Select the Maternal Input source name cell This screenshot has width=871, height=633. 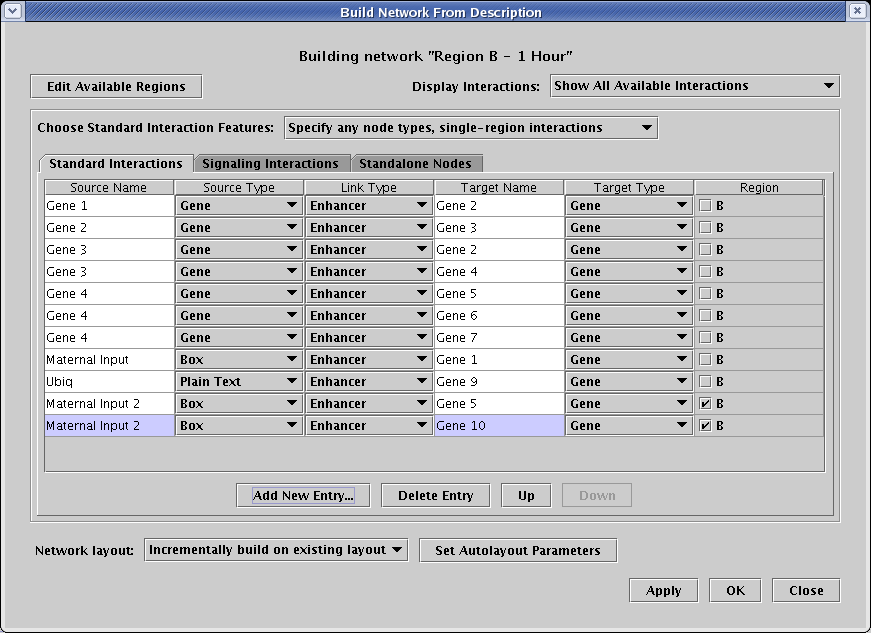coord(109,360)
